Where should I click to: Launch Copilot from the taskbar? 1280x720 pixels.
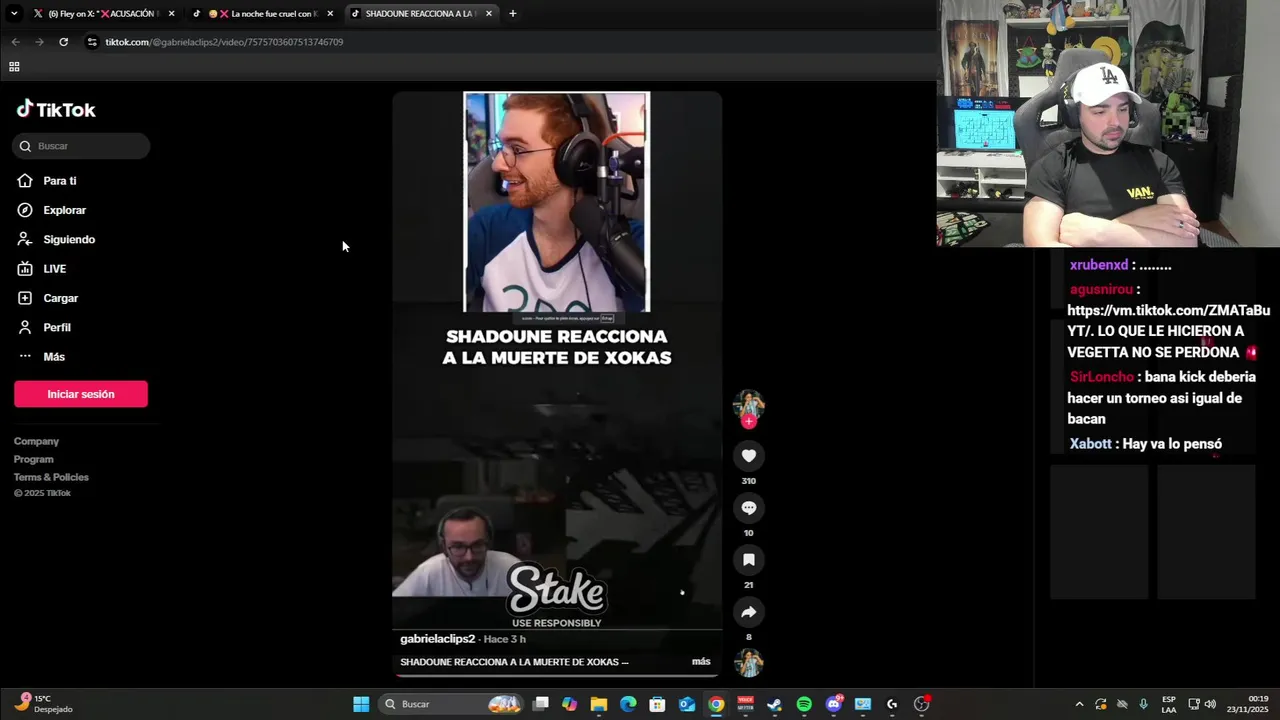coord(570,704)
